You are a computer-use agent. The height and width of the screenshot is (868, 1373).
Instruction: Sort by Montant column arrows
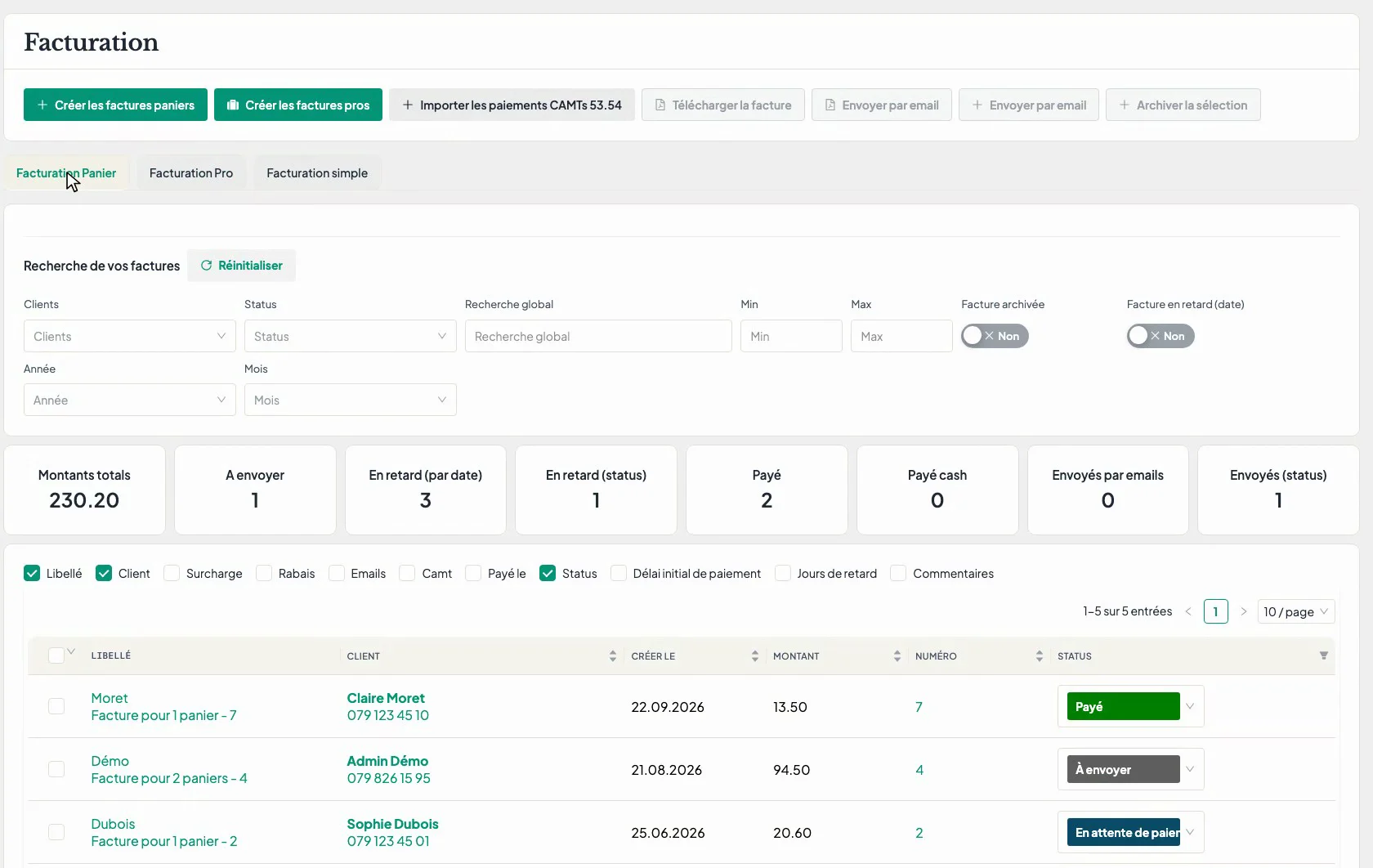(897, 656)
